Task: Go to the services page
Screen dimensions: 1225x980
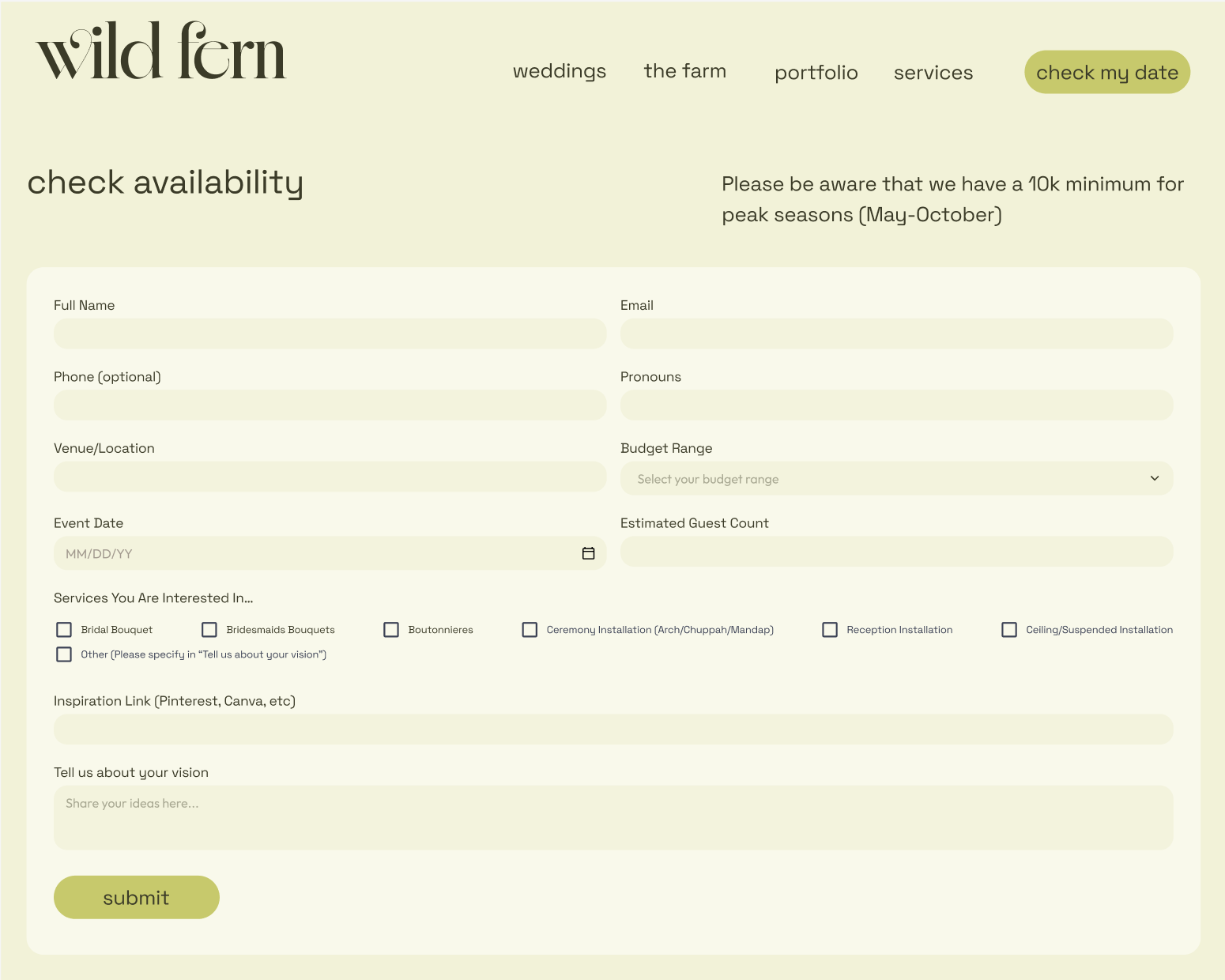Action: pos(933,72)
